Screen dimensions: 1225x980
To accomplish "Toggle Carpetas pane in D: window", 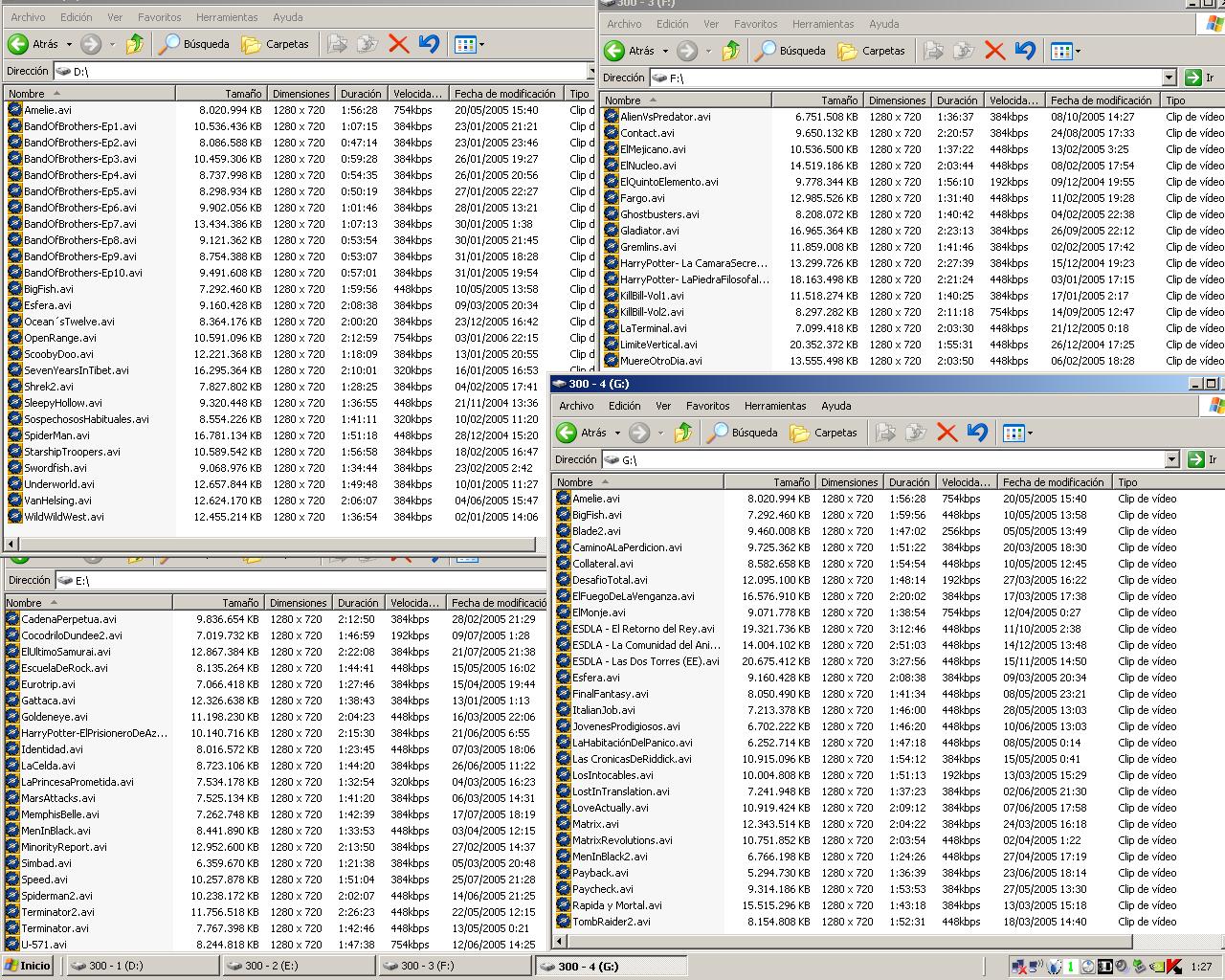I will (276, 44).
